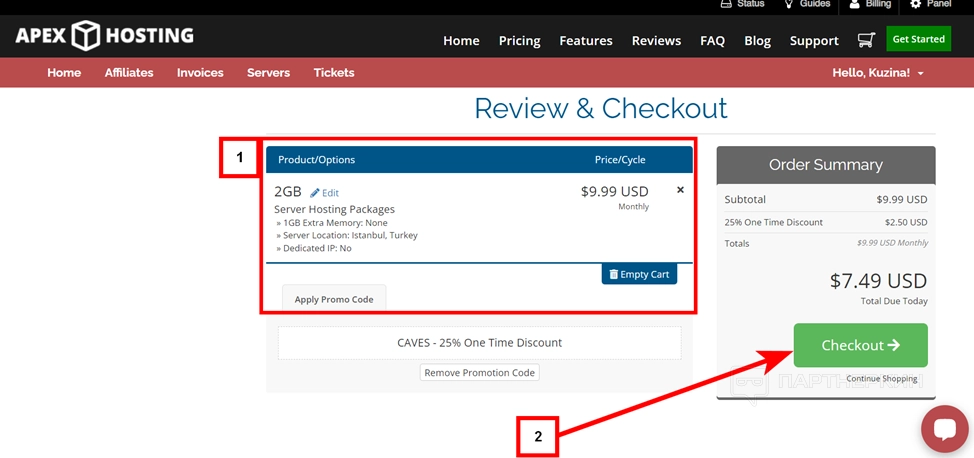Click the green Checkout button

click(860, 345)
